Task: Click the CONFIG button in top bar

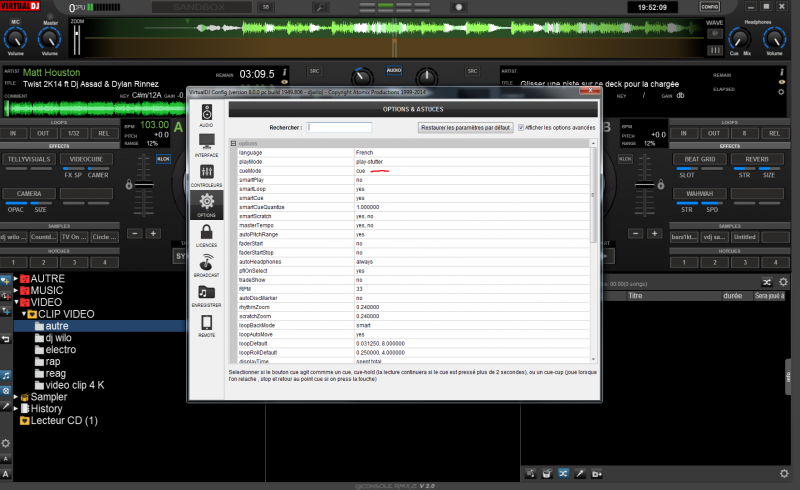Action: (x=710, y=7)
